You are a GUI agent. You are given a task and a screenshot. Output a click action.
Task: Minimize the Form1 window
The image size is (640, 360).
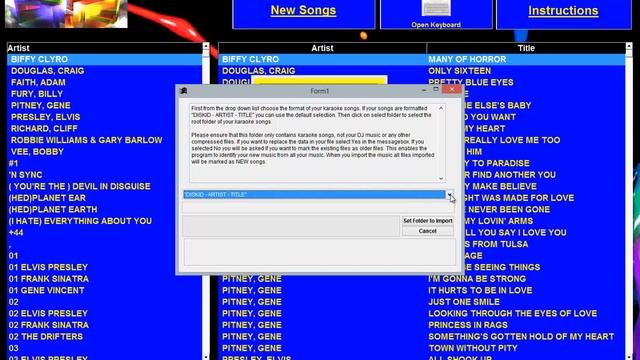click(x=424, y=89)
